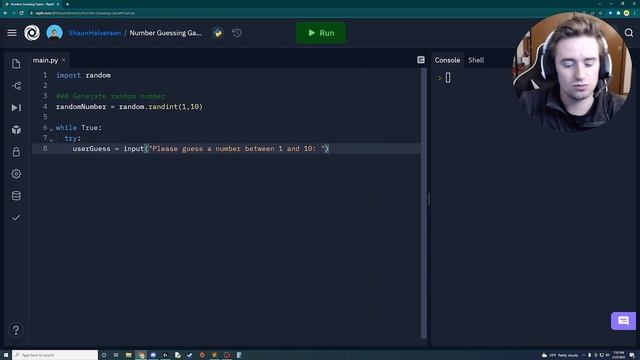Click the Number Guessing Game repl title

(166, 33)
